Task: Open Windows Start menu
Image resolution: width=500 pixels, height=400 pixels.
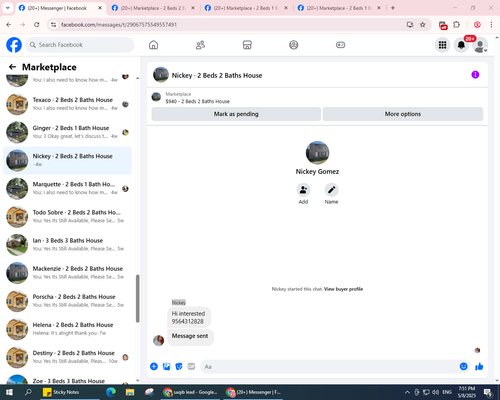Action: [x=9, y=392]
